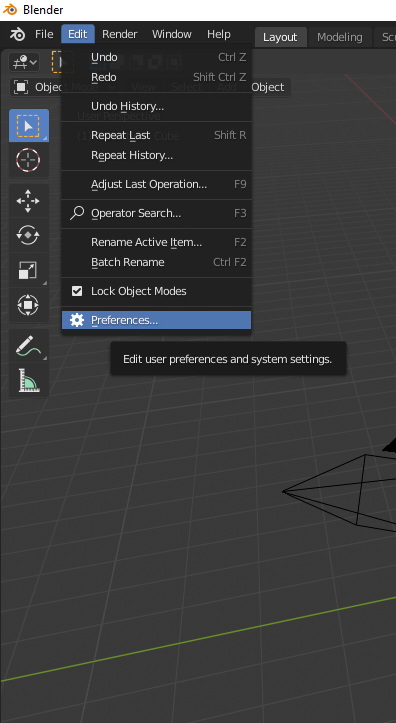Open the editor type dropdown
Viewport: 396px width, 723px height.
pos(24,62)
